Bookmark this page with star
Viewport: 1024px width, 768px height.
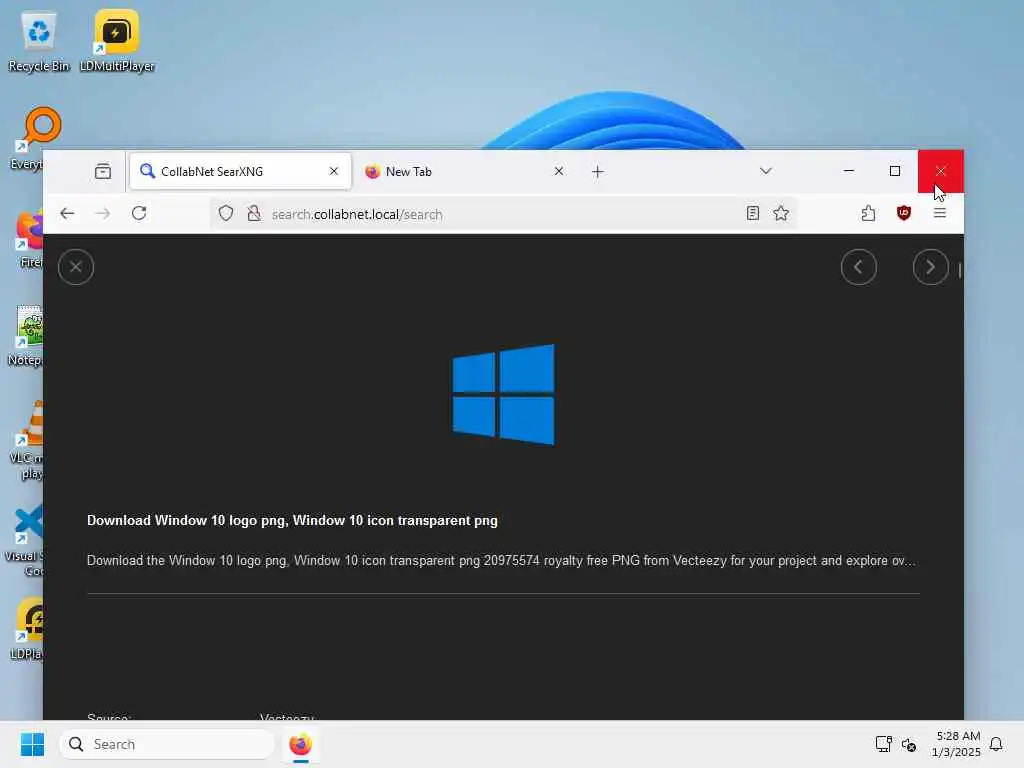click(781, 214)
